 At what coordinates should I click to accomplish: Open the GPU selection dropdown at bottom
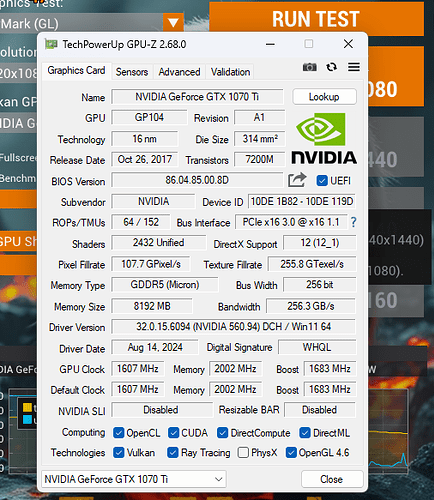(x=134, y=479)
